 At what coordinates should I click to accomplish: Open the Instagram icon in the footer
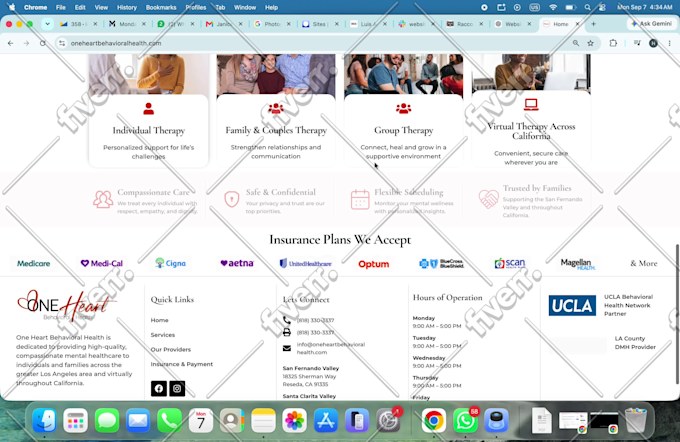pos(177,388)
